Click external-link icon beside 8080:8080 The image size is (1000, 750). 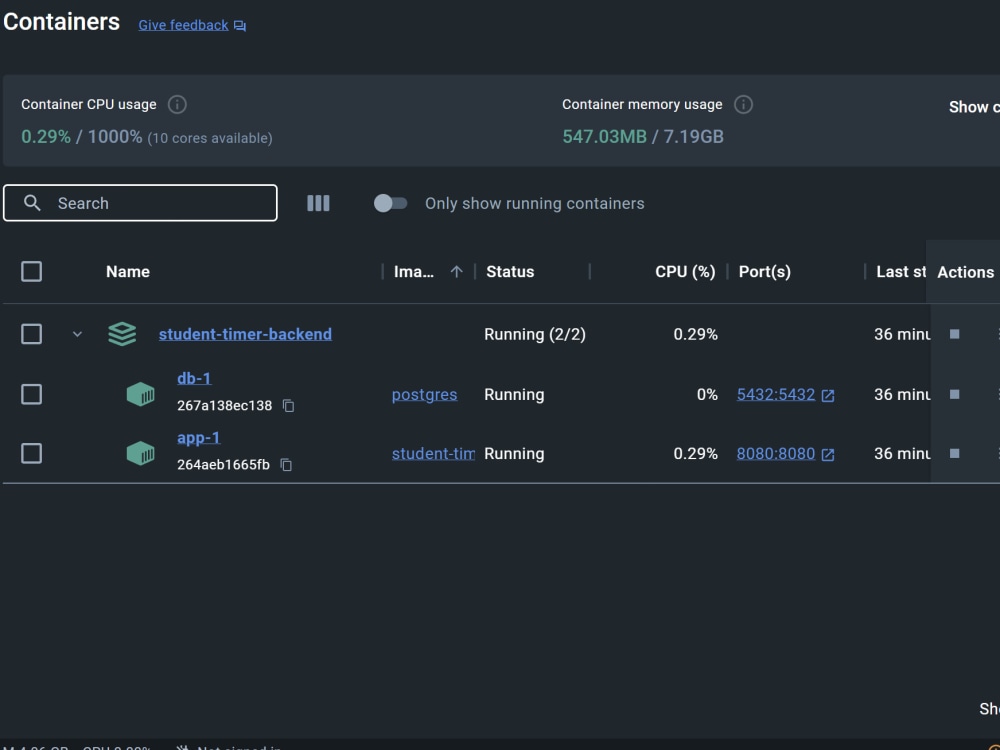828,455
